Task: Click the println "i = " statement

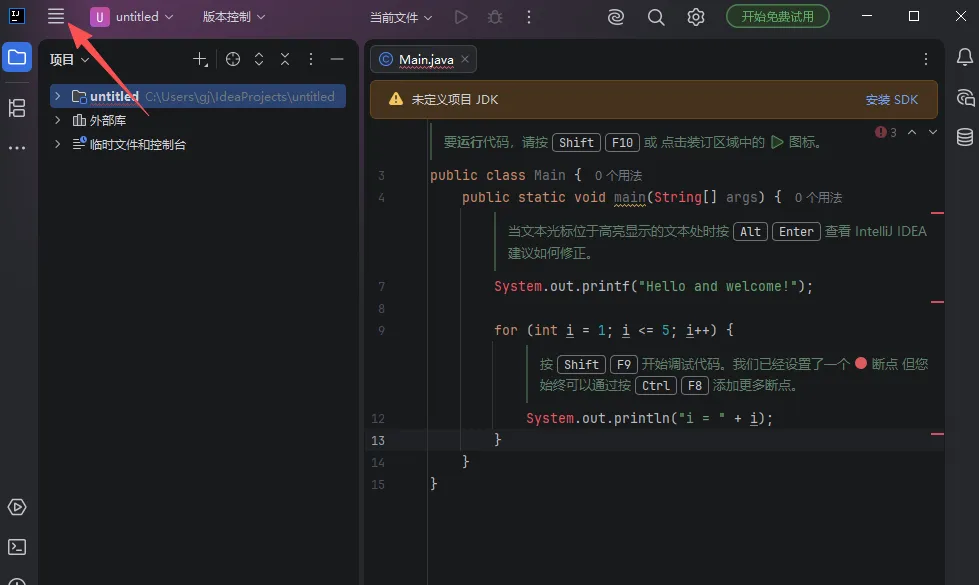Action: (x=649, y=418)
